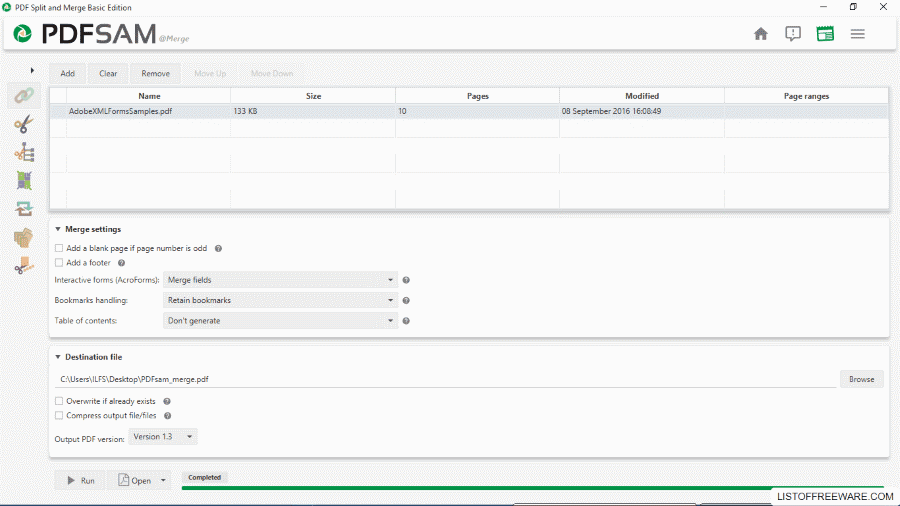Screen dimensions: 900x506
Task: Show help for Bookmarks handling
Action: 406,301
